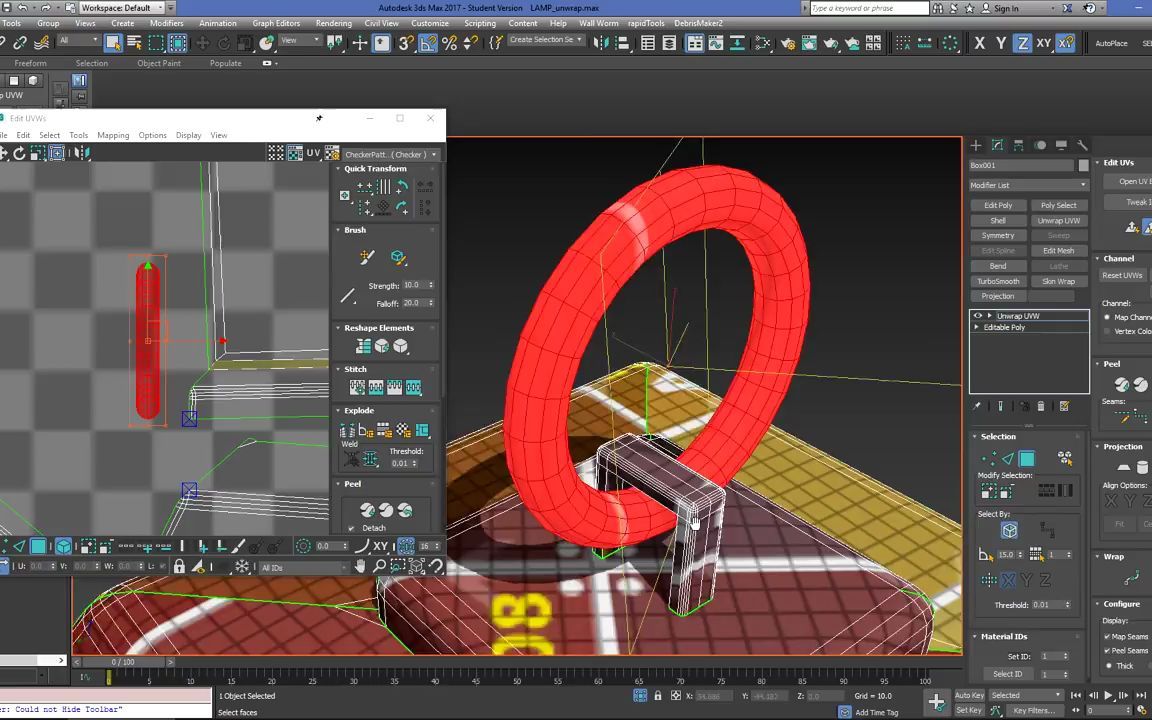Open the Modifier List dropdown
The width and height of the screenshot is (1152, 720).
pyautogui.click(x=1030, y=185)
